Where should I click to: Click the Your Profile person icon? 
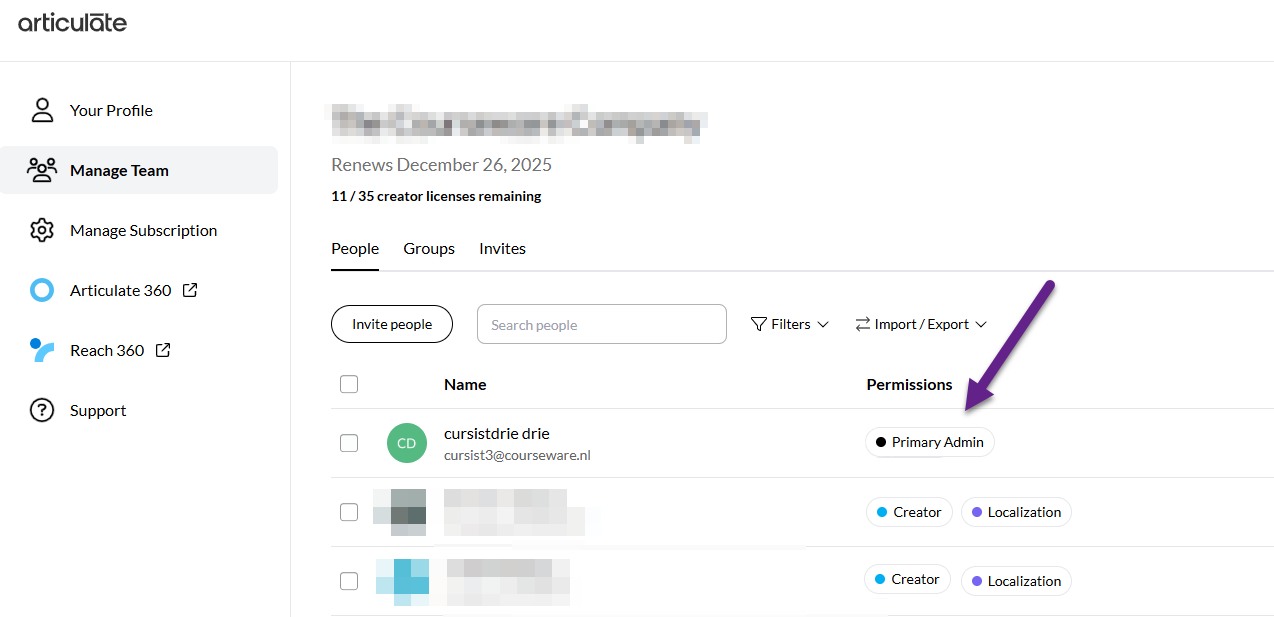(x=42, y=110)
